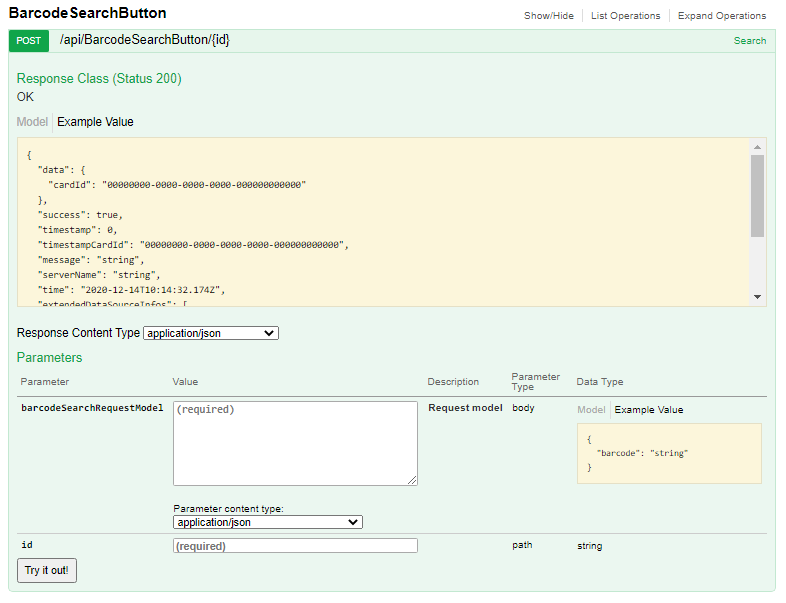Click Show/Hide link
The width and height of the screenshot is (786, 603).
pos(549,16)
